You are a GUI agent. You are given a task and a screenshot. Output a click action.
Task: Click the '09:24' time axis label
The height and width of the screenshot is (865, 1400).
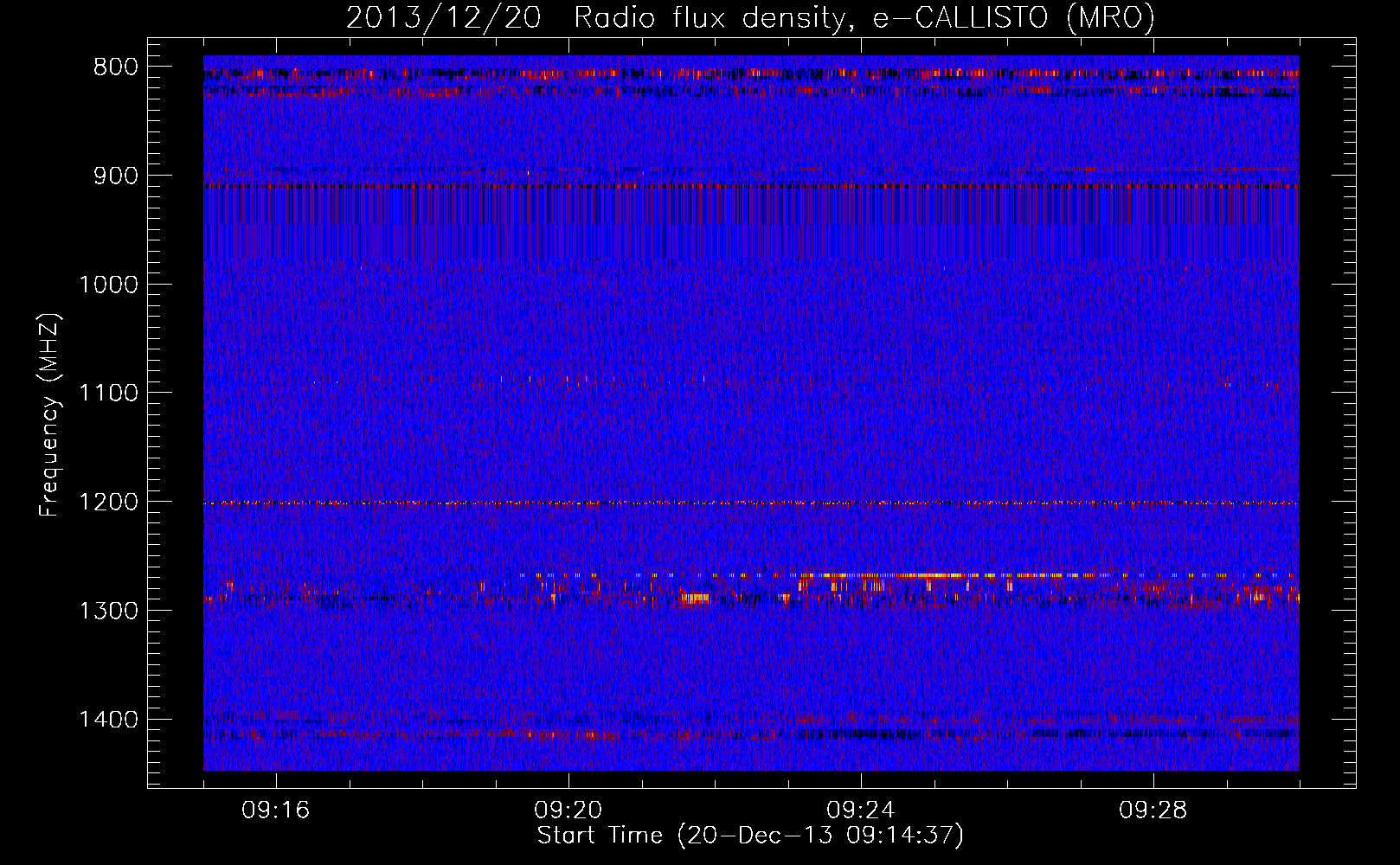click(x=861, y=811)
